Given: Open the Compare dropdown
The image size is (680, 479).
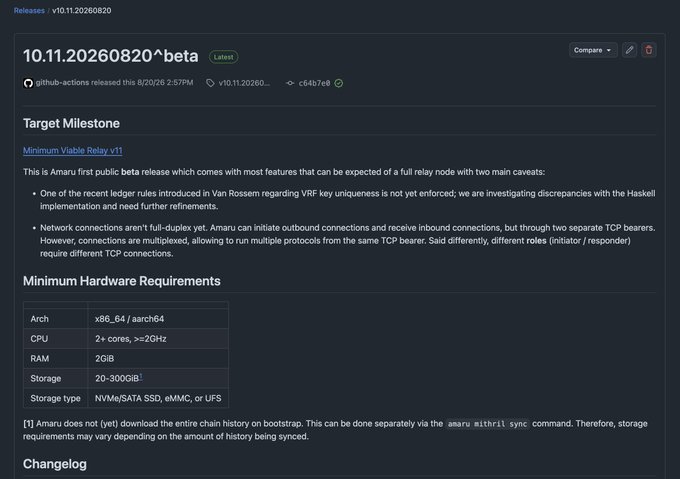Looking at the screenshot, I should pyautogui.click(x=592, y=50).
